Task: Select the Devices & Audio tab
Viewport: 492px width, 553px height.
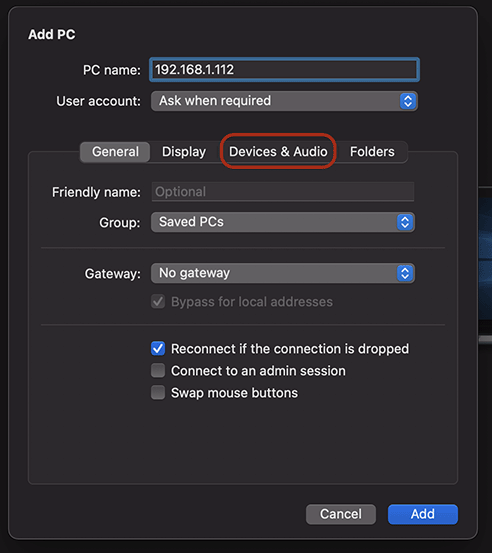Action: [x=278, y=152]
